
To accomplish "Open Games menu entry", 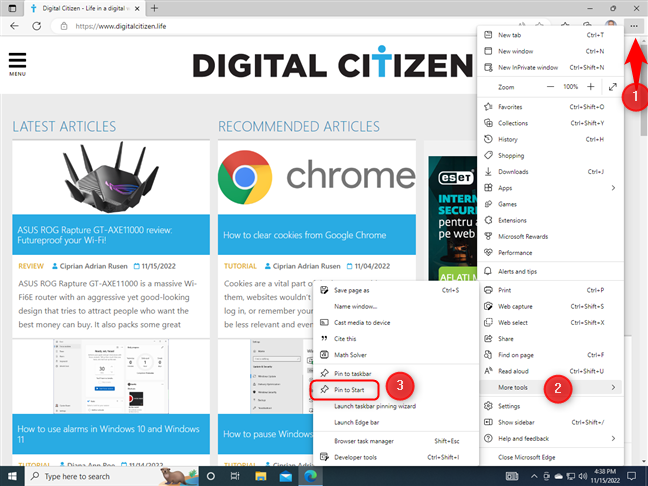I will point(550,204).
